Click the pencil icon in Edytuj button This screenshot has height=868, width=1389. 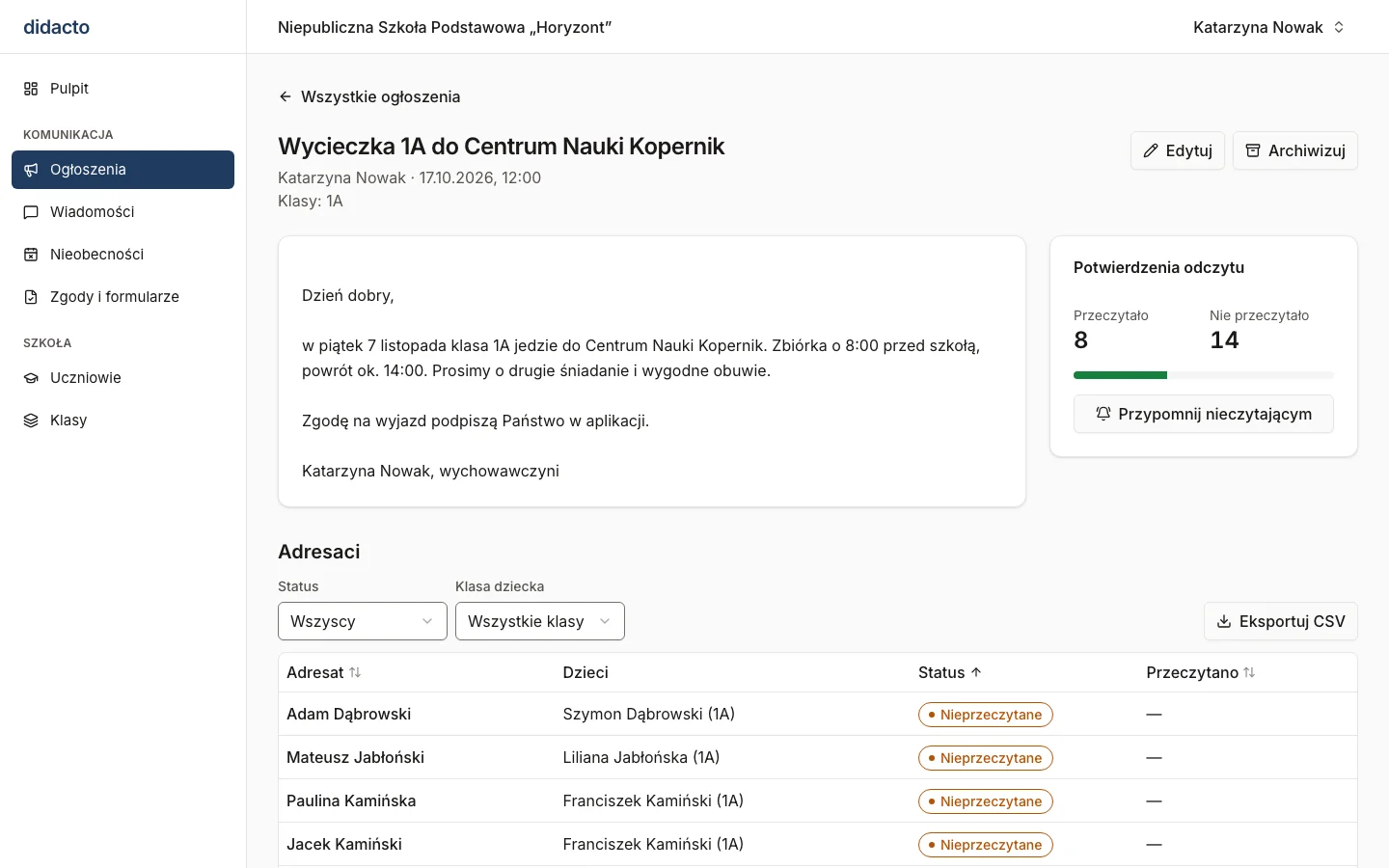coord(1151,150)
